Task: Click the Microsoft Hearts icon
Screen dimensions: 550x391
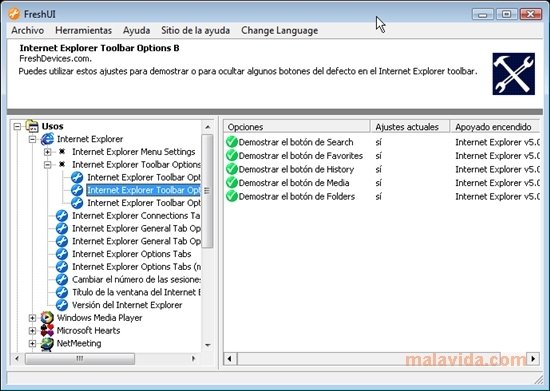Action: coord(47,331)
